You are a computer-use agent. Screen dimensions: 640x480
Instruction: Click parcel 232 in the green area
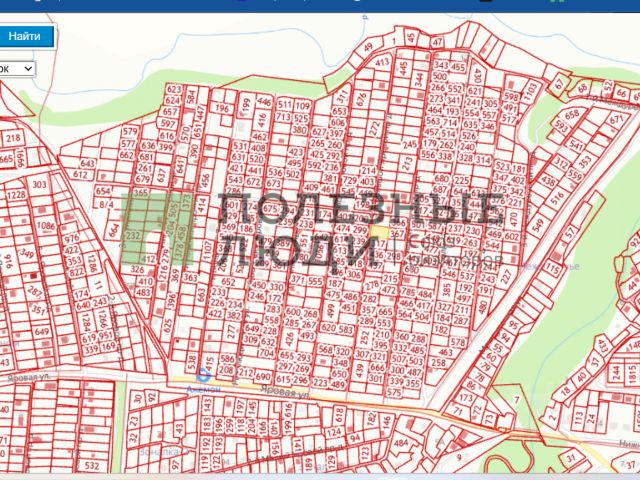[133, 236]
